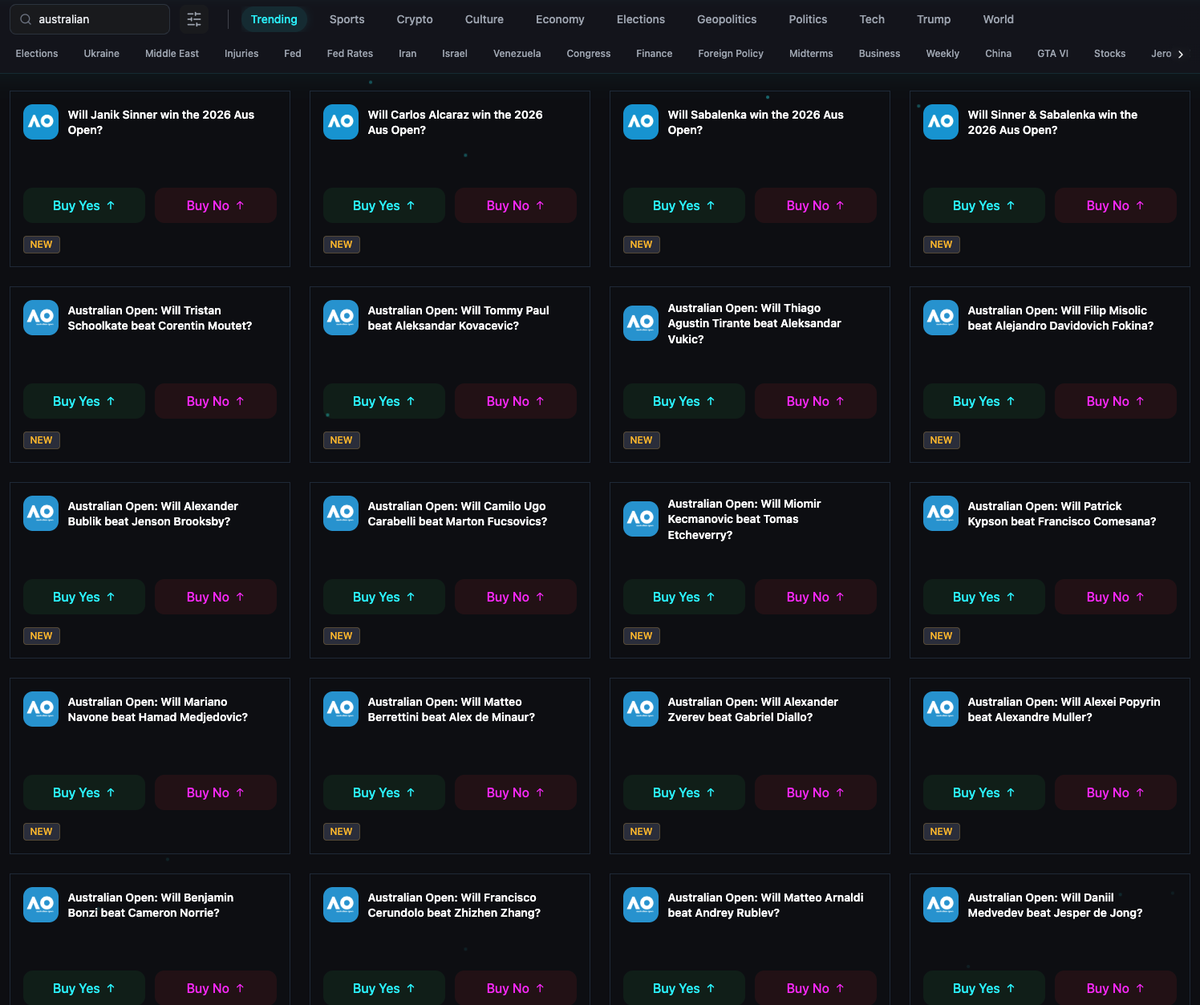Select the Crypto category tab
Viewport: 1200px width, 1005px height.
(414, 19)
